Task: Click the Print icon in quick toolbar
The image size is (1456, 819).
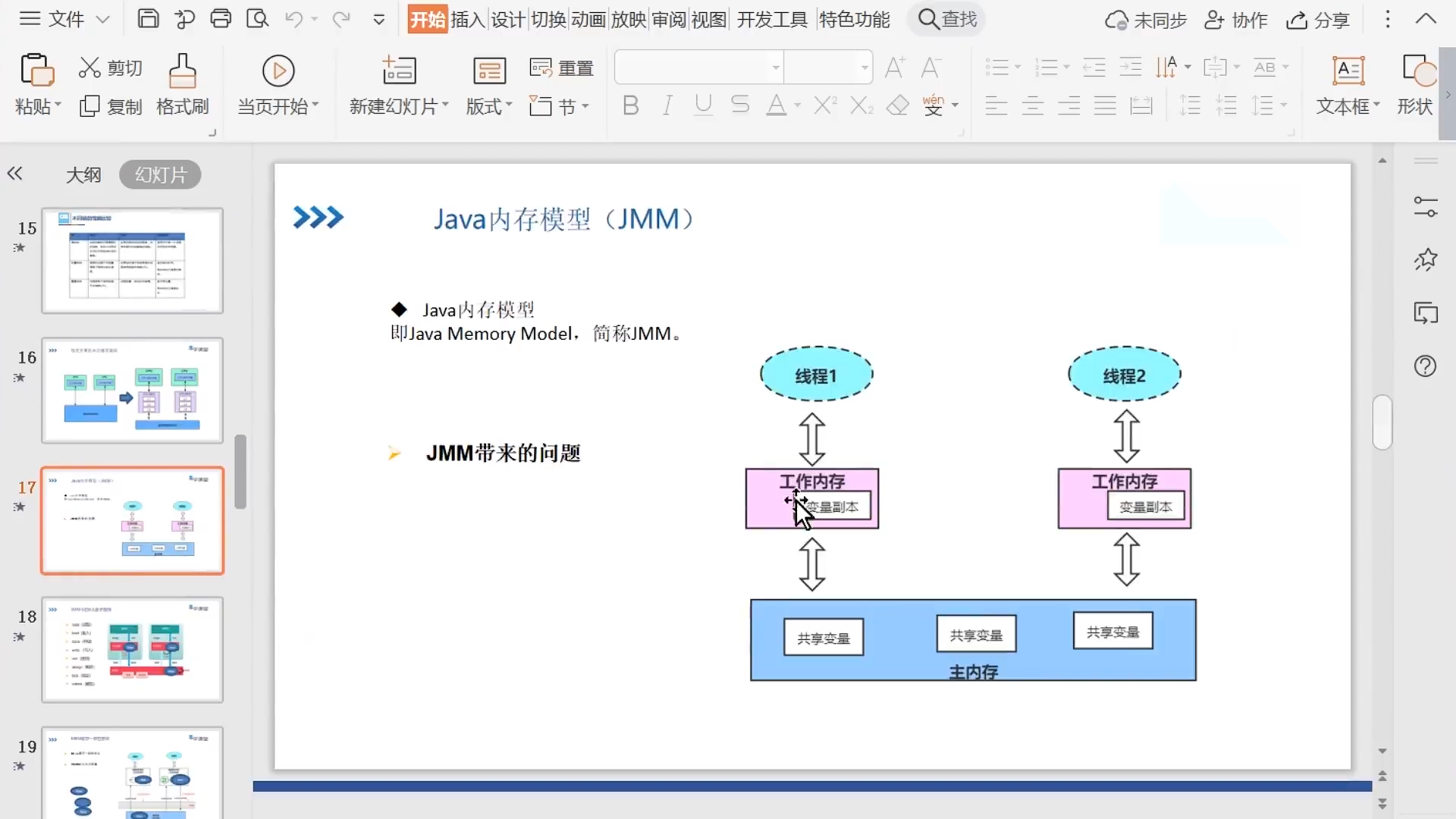Action: click(x=221, y=19)
